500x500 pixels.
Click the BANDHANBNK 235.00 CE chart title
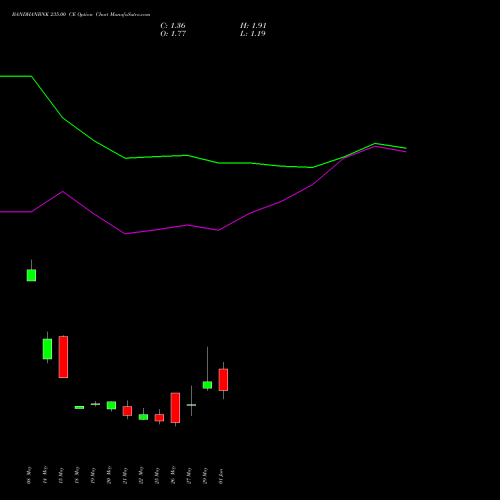pyautogui.click(x=81, y=15)
